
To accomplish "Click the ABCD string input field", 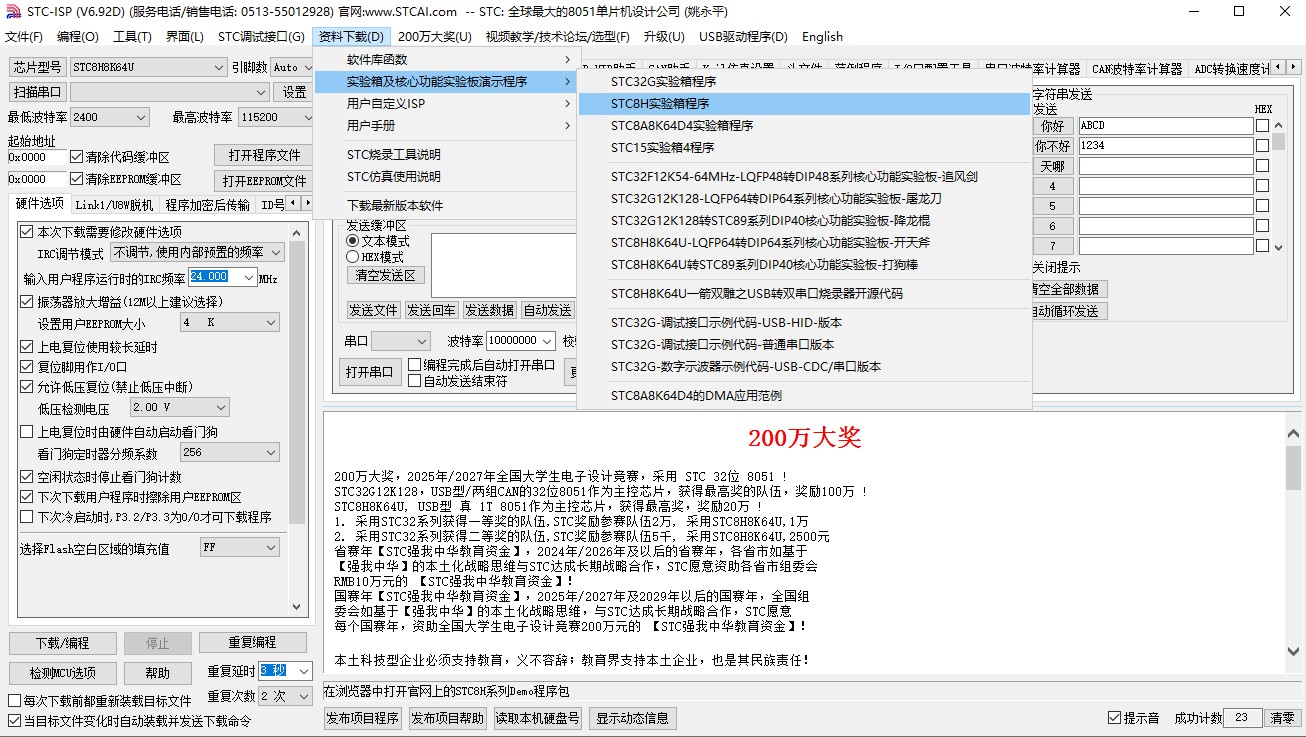I will coord(1165,126).
